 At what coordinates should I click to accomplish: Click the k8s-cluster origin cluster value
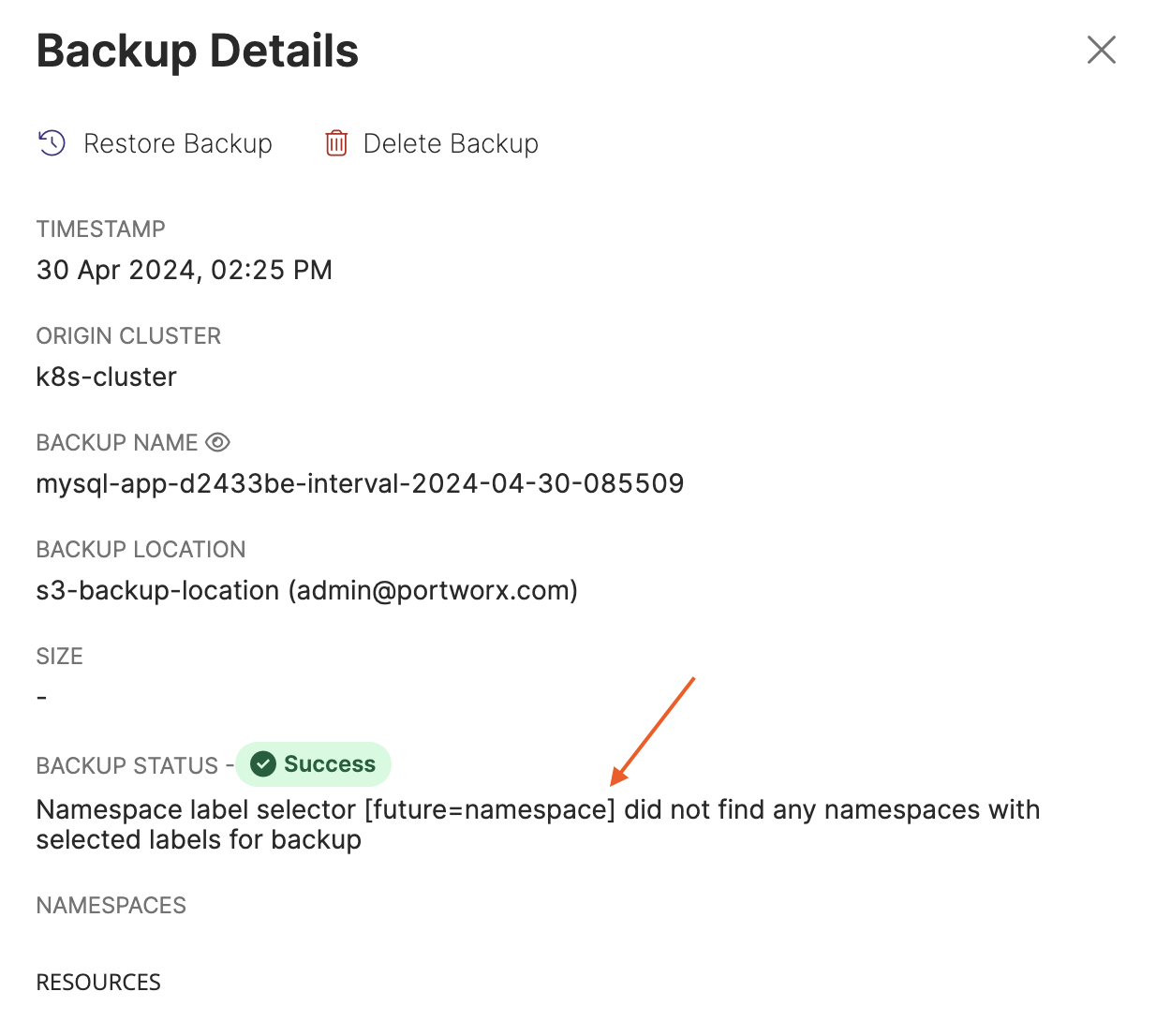coord(106,377)
